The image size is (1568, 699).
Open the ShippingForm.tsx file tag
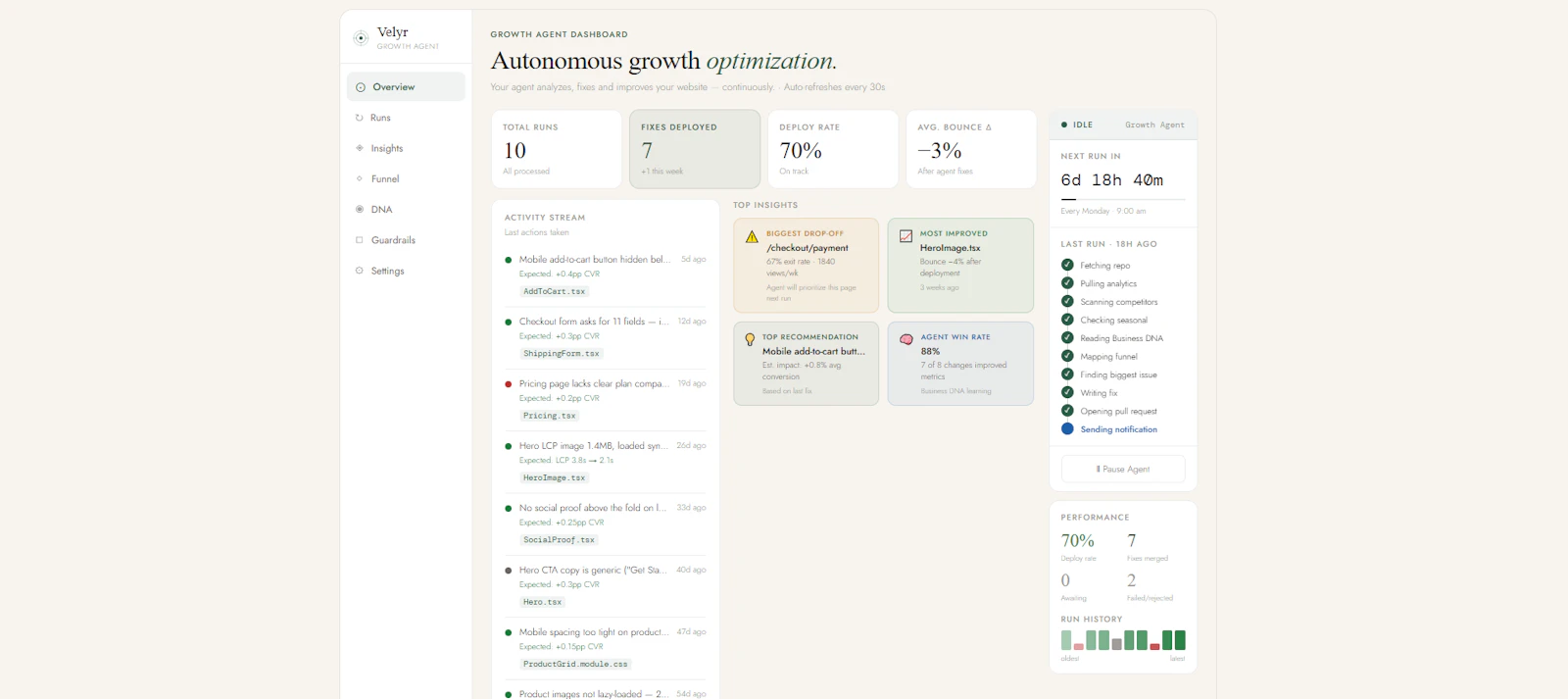click(x=562, y=354)
